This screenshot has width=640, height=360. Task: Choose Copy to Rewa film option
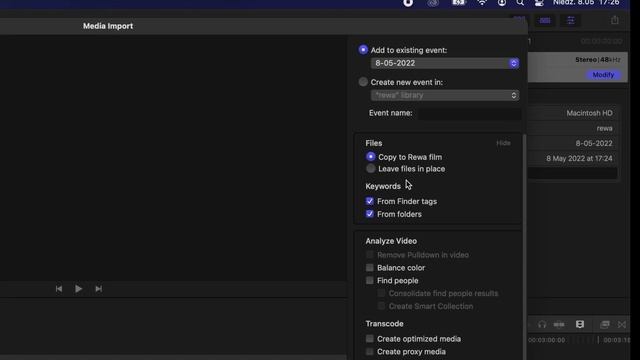click(371, 157)
